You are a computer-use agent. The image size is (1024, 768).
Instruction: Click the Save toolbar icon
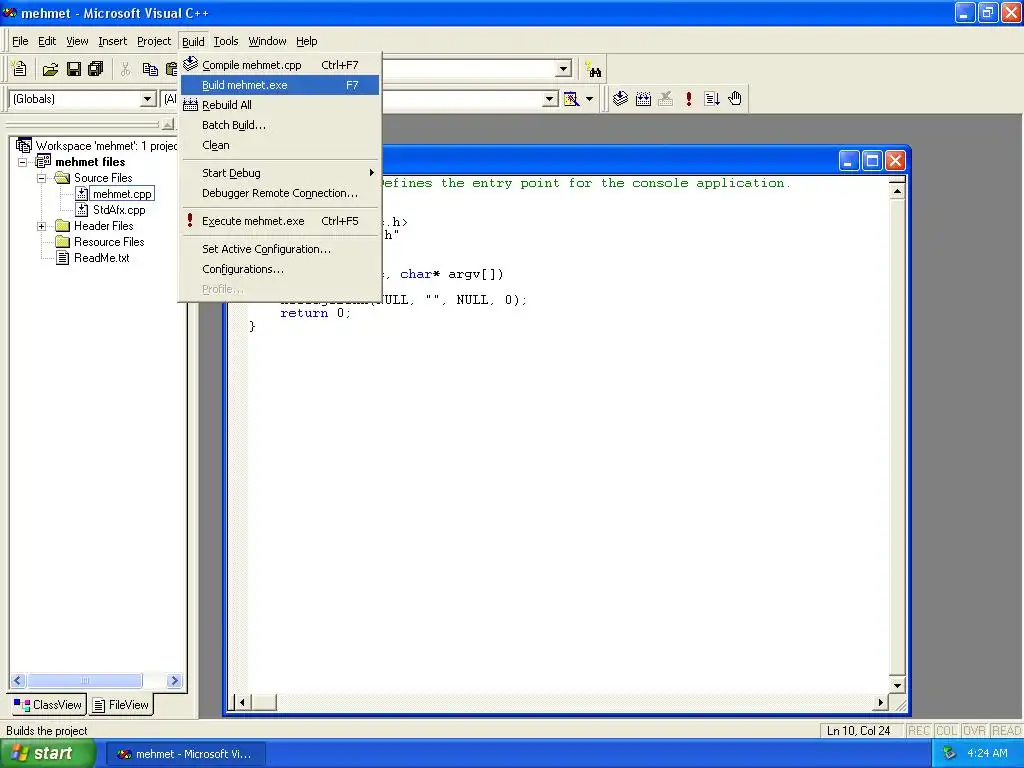[74, 69]
